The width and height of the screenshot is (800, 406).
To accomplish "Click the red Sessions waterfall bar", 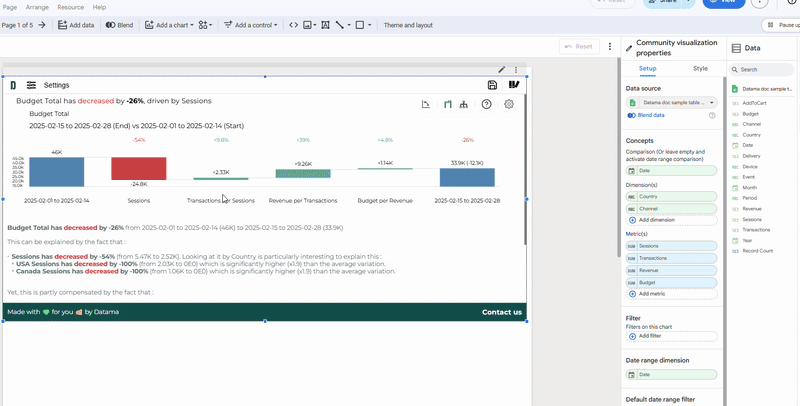I will pos(139,168).
